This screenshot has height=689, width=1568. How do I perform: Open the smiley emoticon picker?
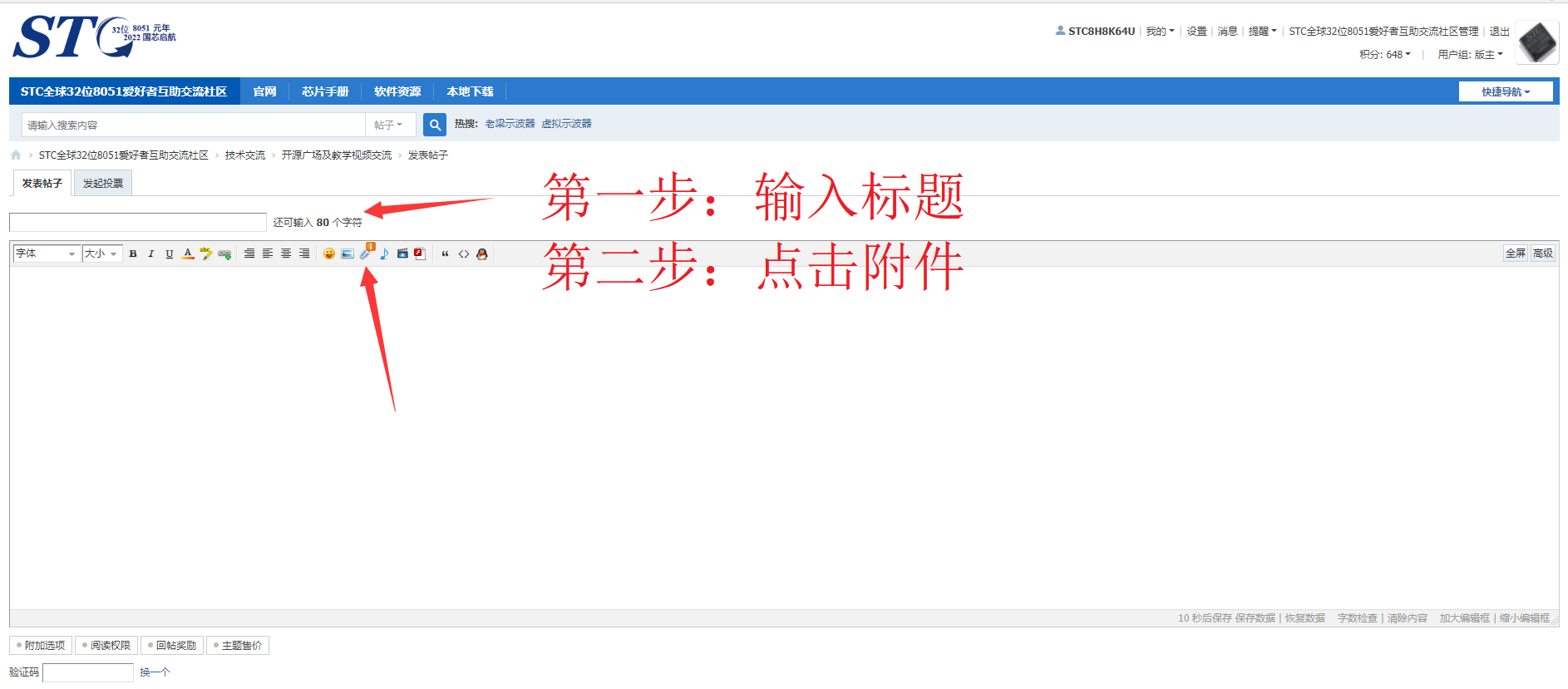tap(329, 253)
